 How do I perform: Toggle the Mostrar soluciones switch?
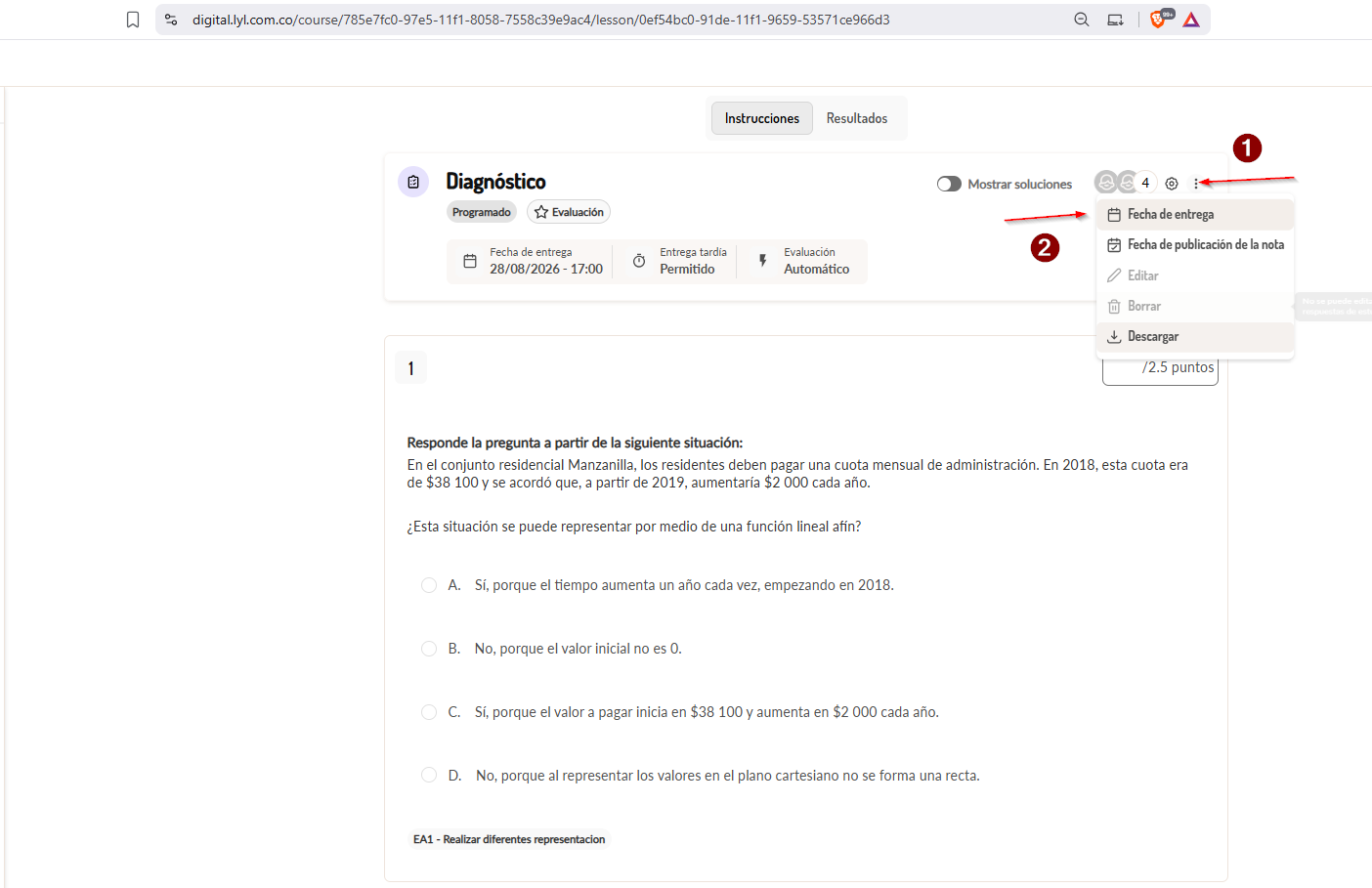click(949, 184)
